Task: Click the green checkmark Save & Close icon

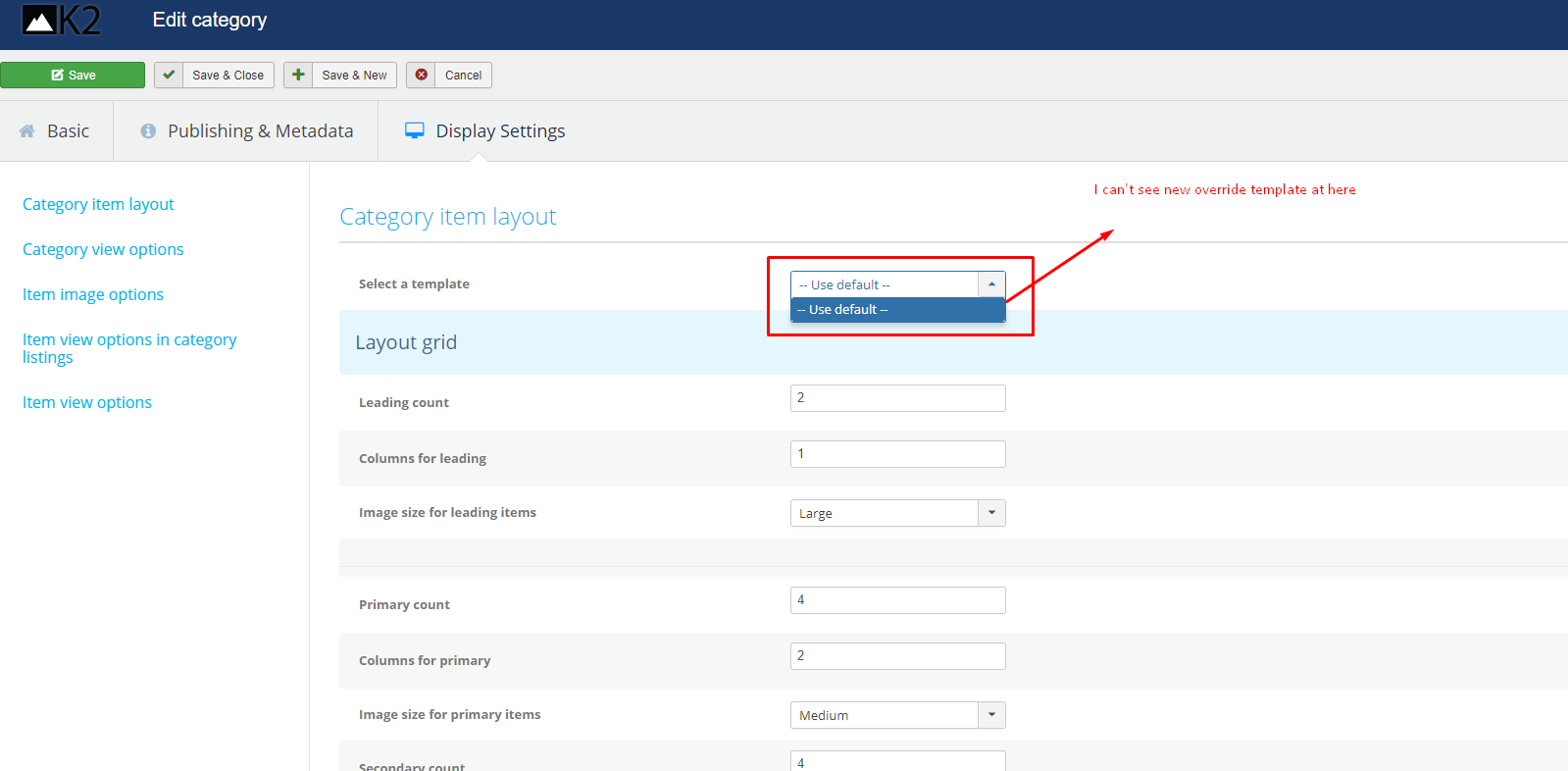Action: pos(169,75)
